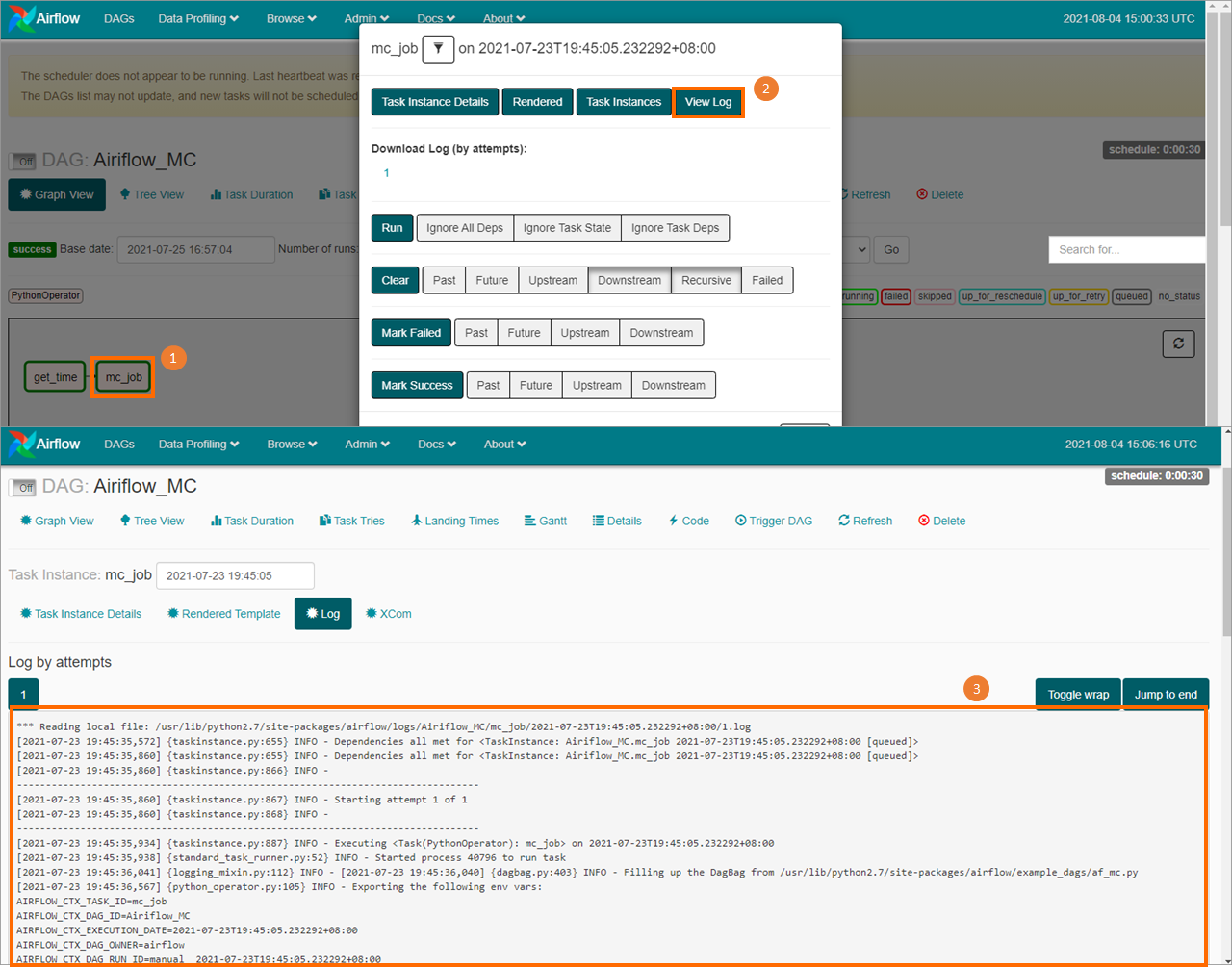Toggle the DAG Off switch in the lower page
Image resolution: width=1232 pixels, height=967 pixels.
[x=22, y=488]
